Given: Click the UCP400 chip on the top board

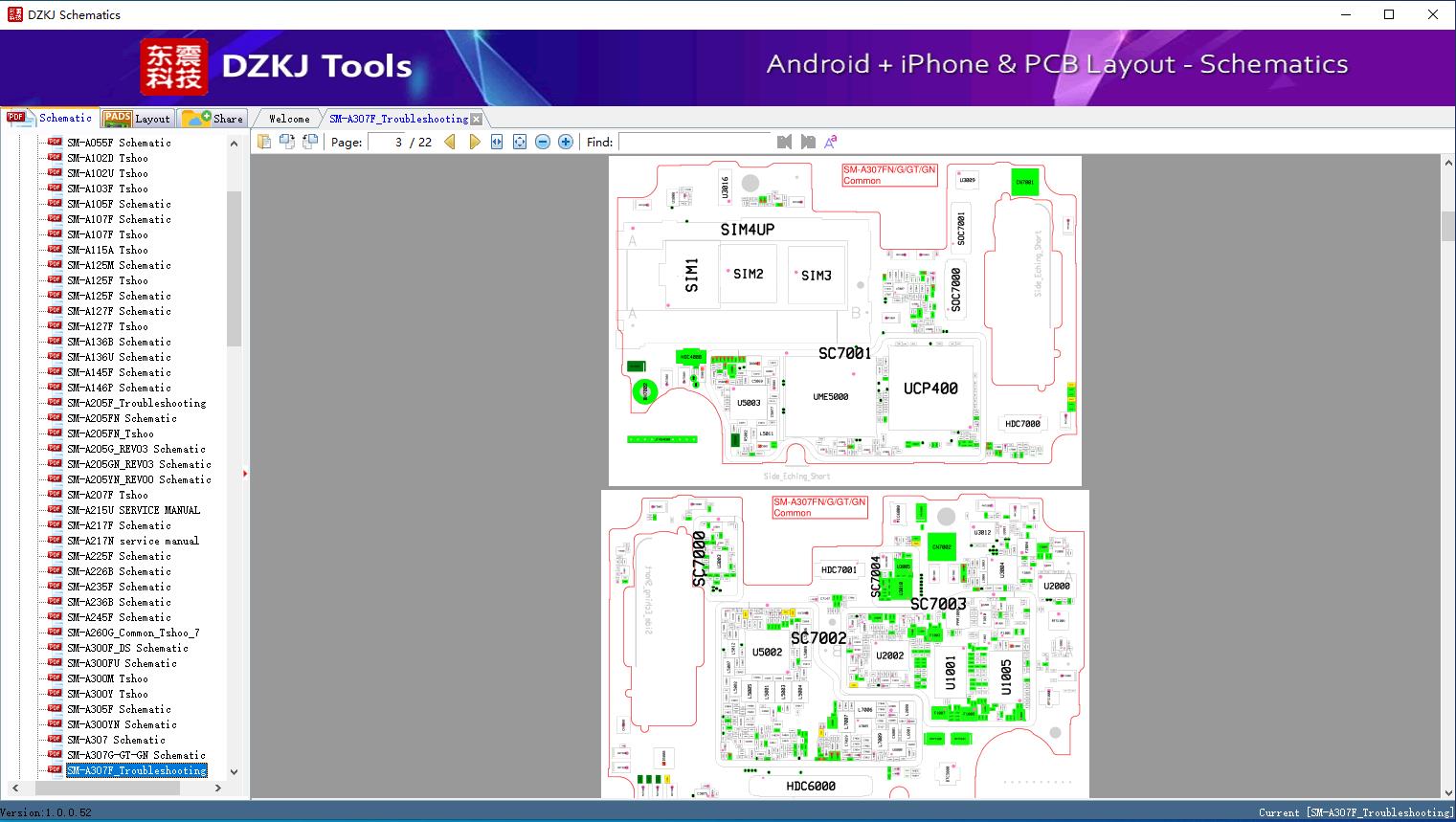Looking at the screenshot, I should click(x=930, y=388).
